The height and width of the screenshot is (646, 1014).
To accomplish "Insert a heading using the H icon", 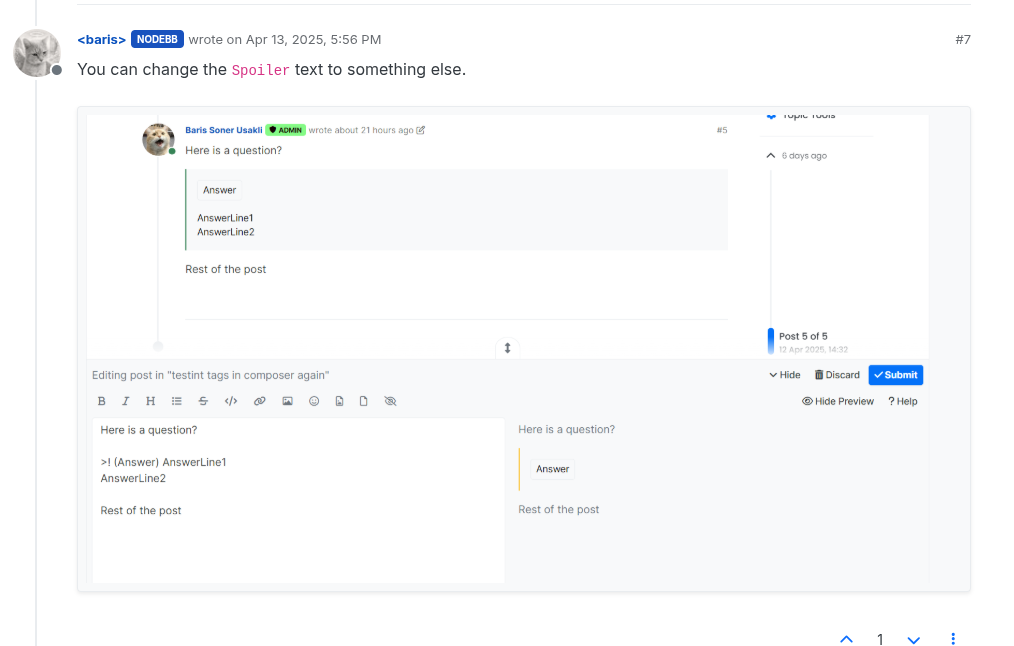I will click(x=150, y=401).
